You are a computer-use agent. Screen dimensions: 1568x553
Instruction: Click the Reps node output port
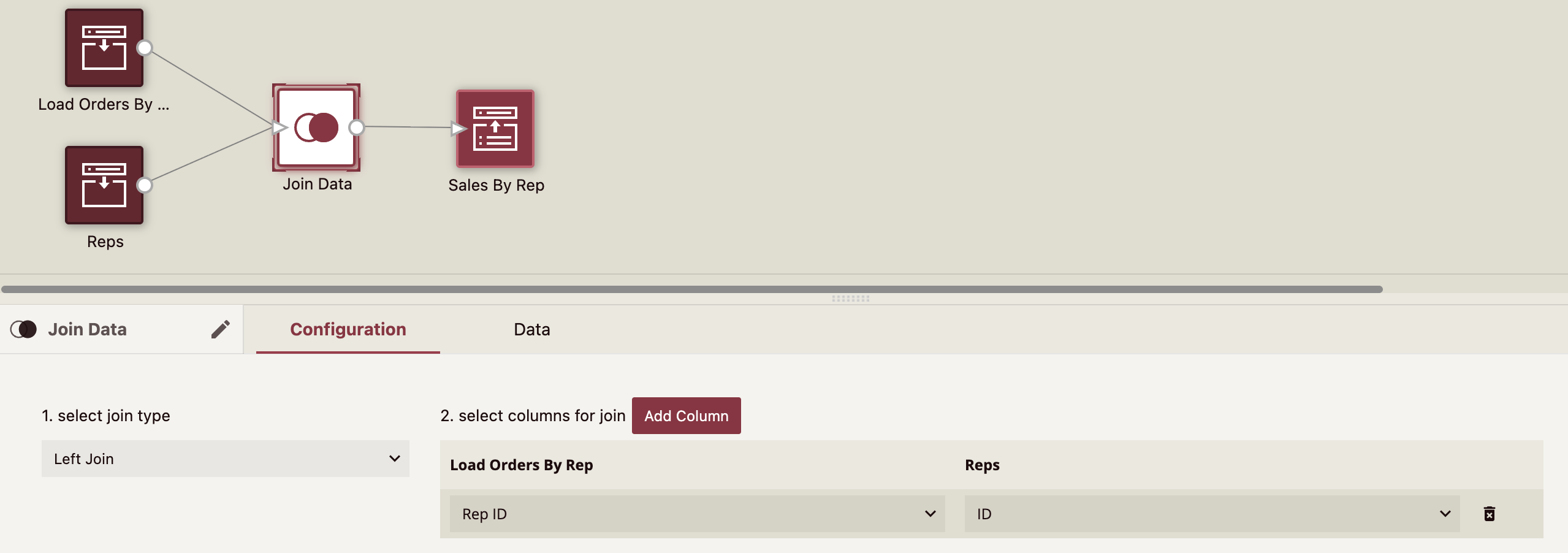pyautogui.click(x=145, y=185)
